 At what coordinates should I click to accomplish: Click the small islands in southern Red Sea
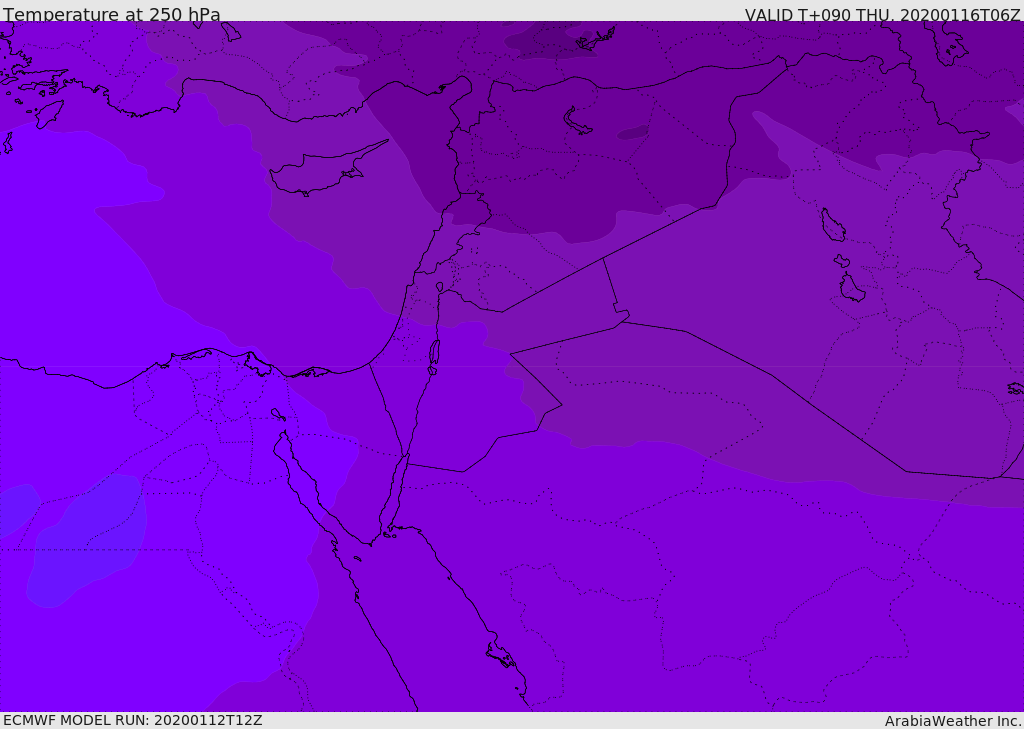pyautogui.click(x=501, y=657)
